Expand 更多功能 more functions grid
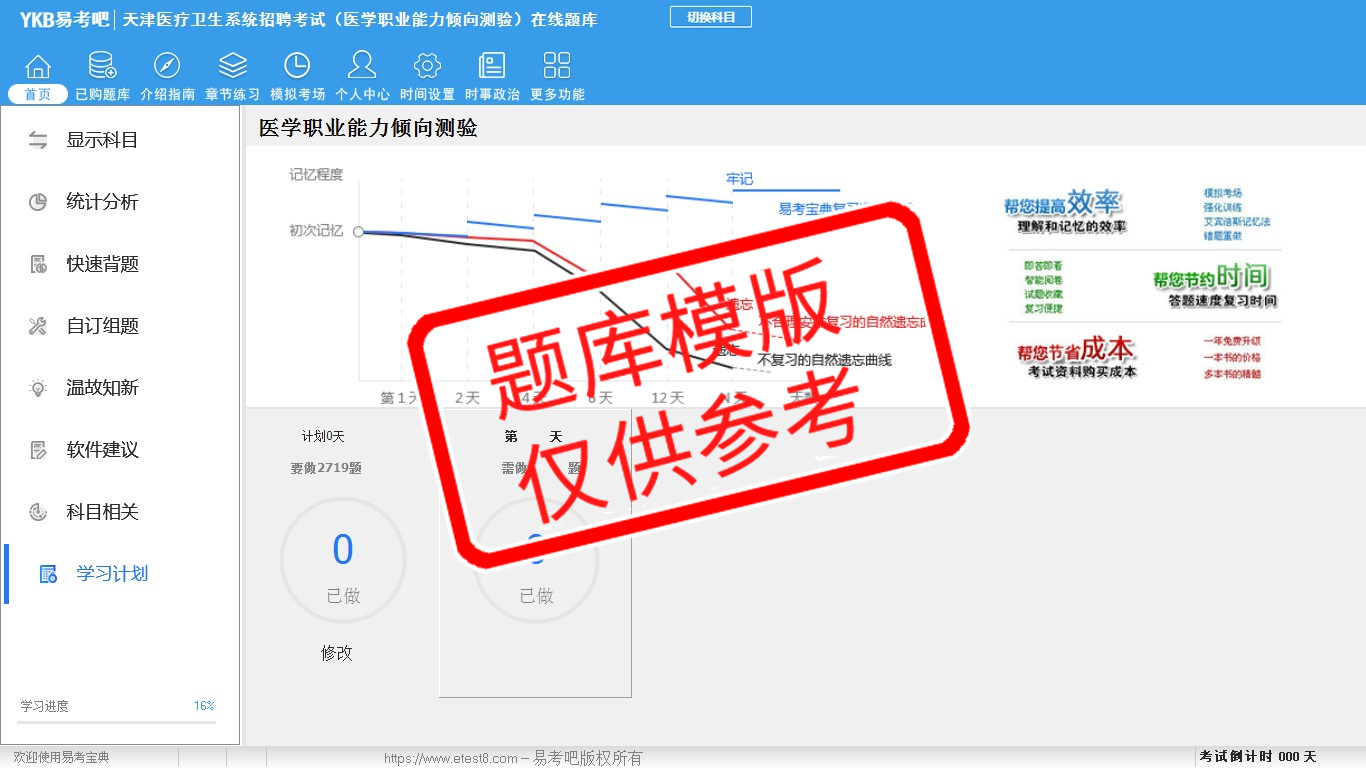Screen dimensions: 1366x768 [557, 67]
